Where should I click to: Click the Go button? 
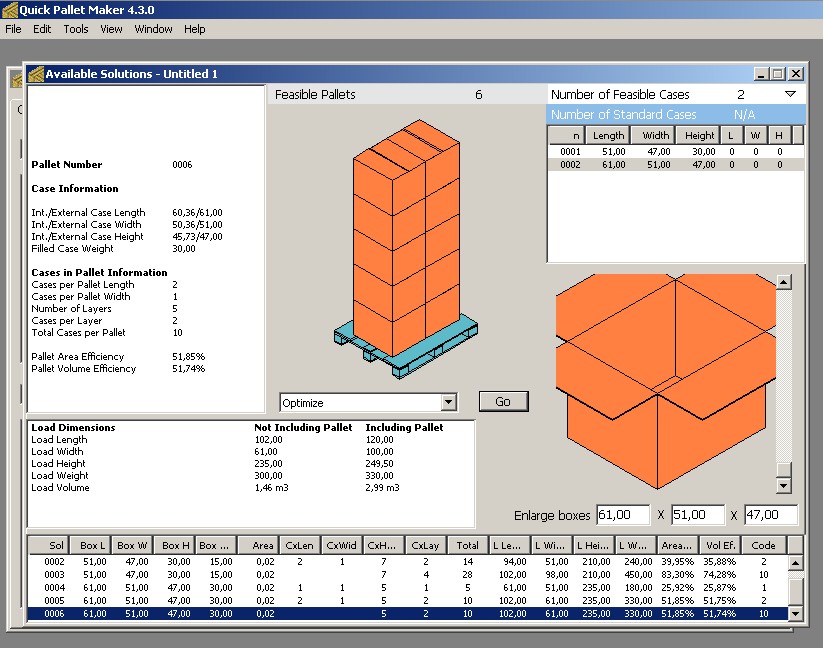503,401
